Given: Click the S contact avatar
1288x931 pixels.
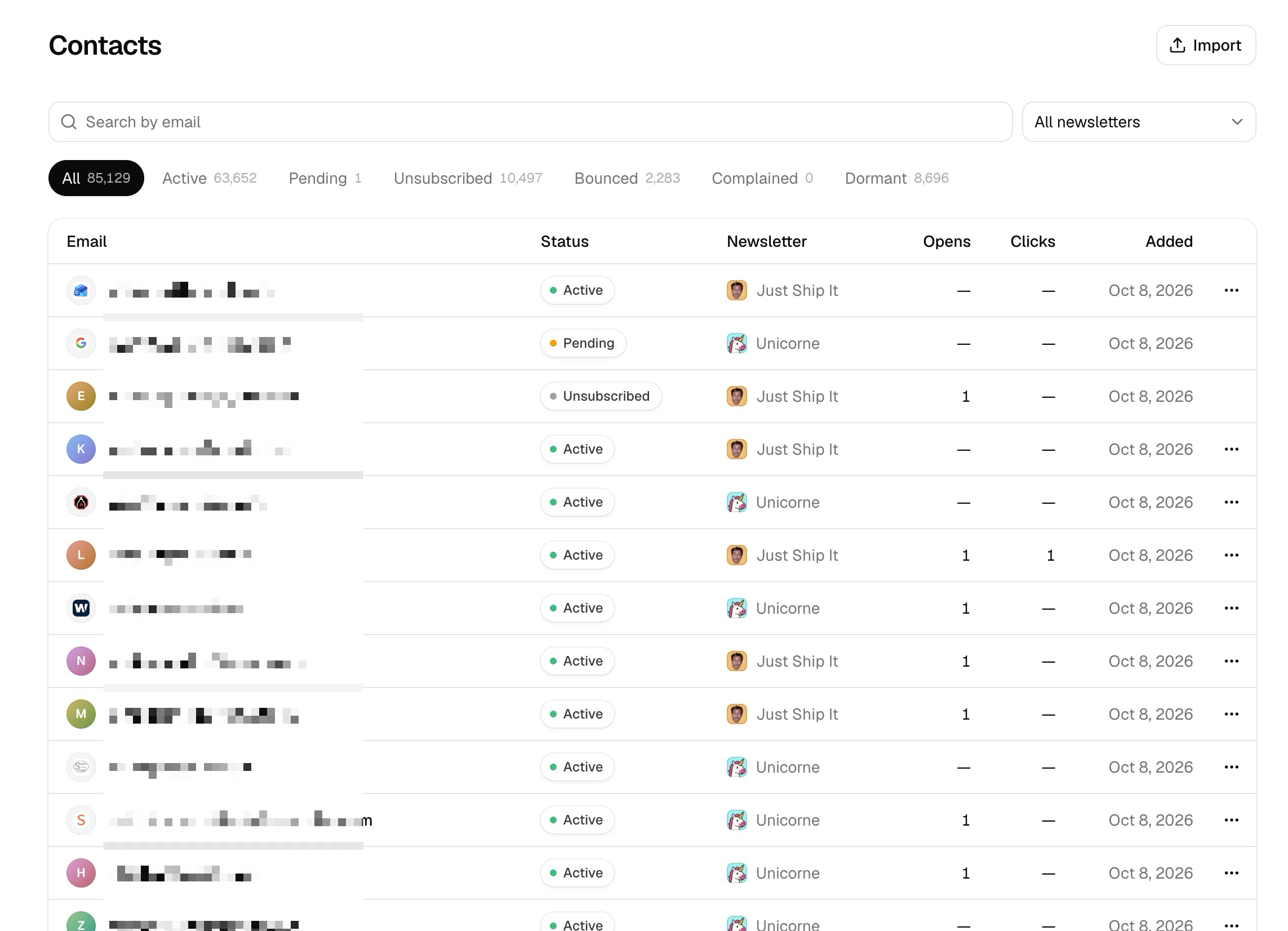Looking at the screenshot, I should click(x=81, y=820).
